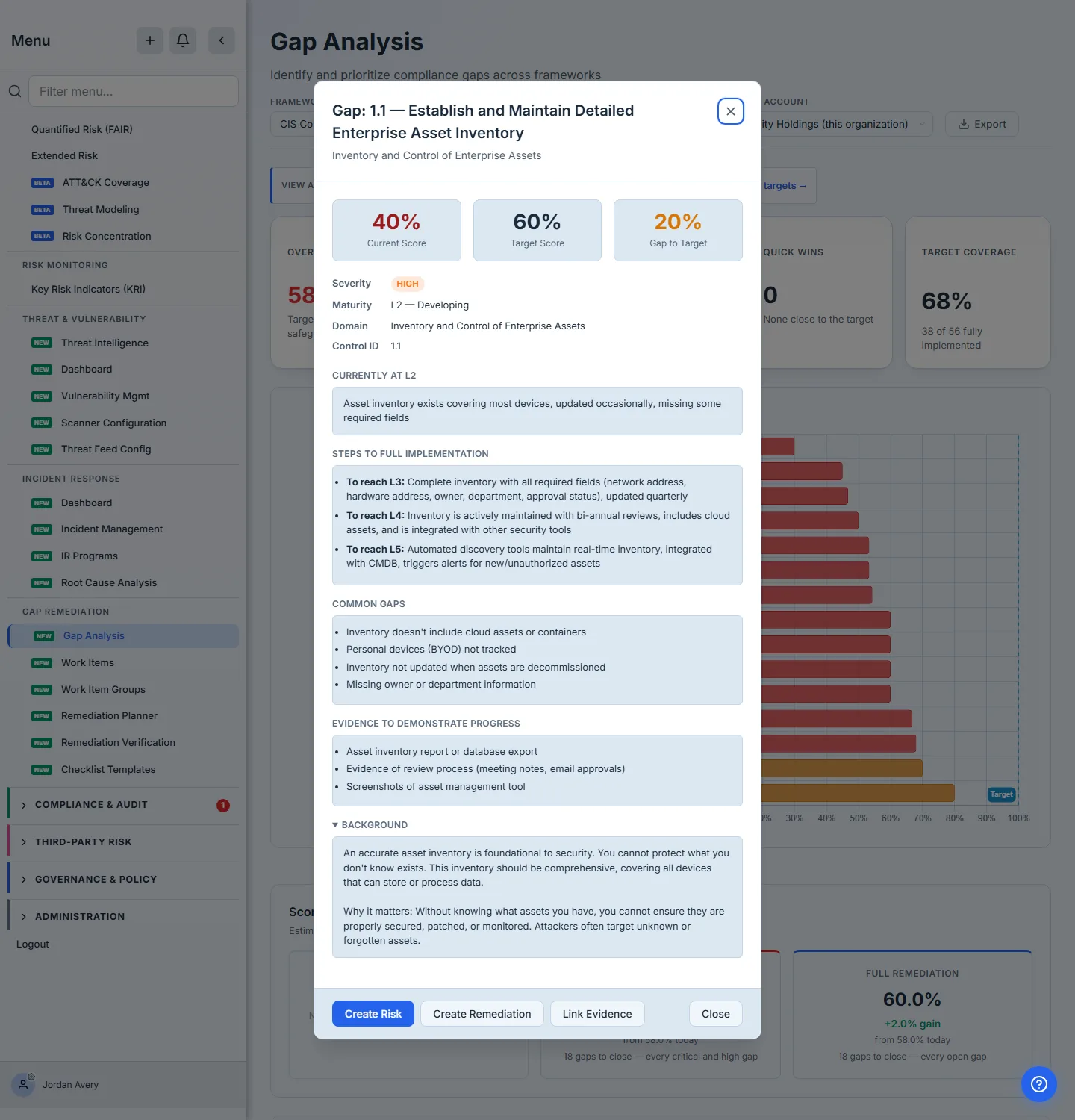
Task: Click the NEW badge beside Threat Intelligence
Action: (x=42, y=343)
